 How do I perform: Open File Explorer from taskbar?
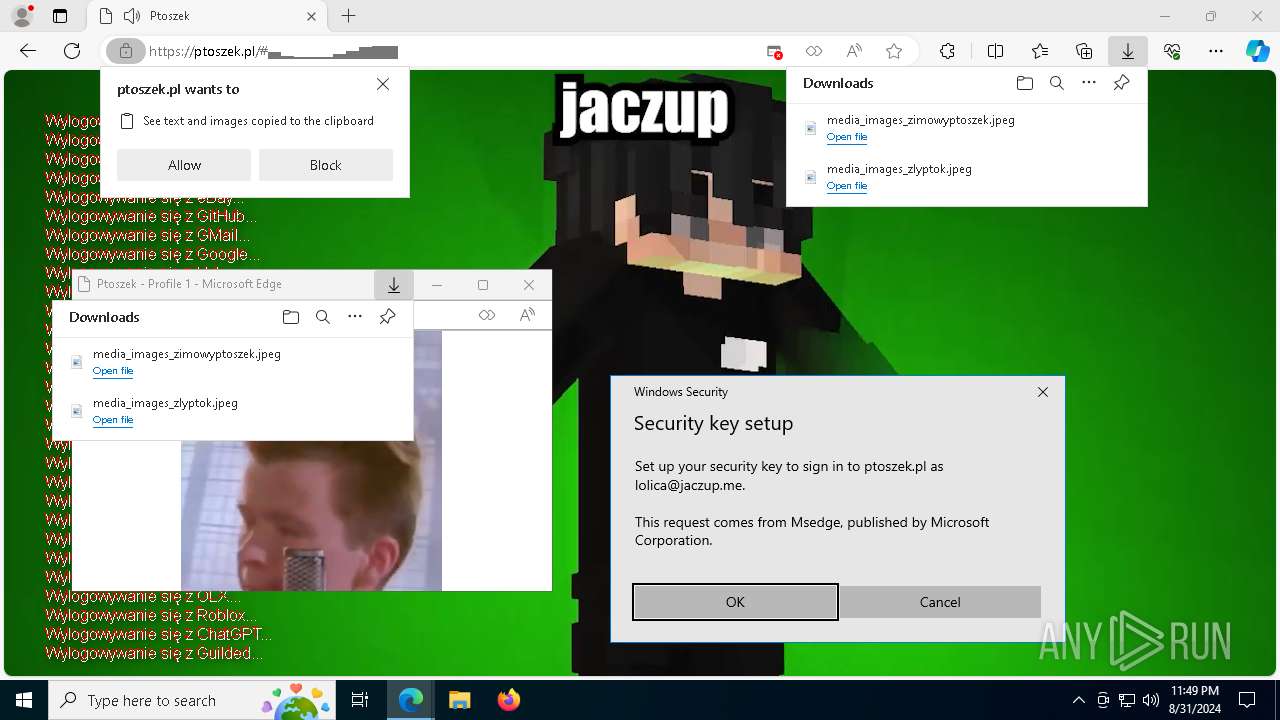point(459,700)
